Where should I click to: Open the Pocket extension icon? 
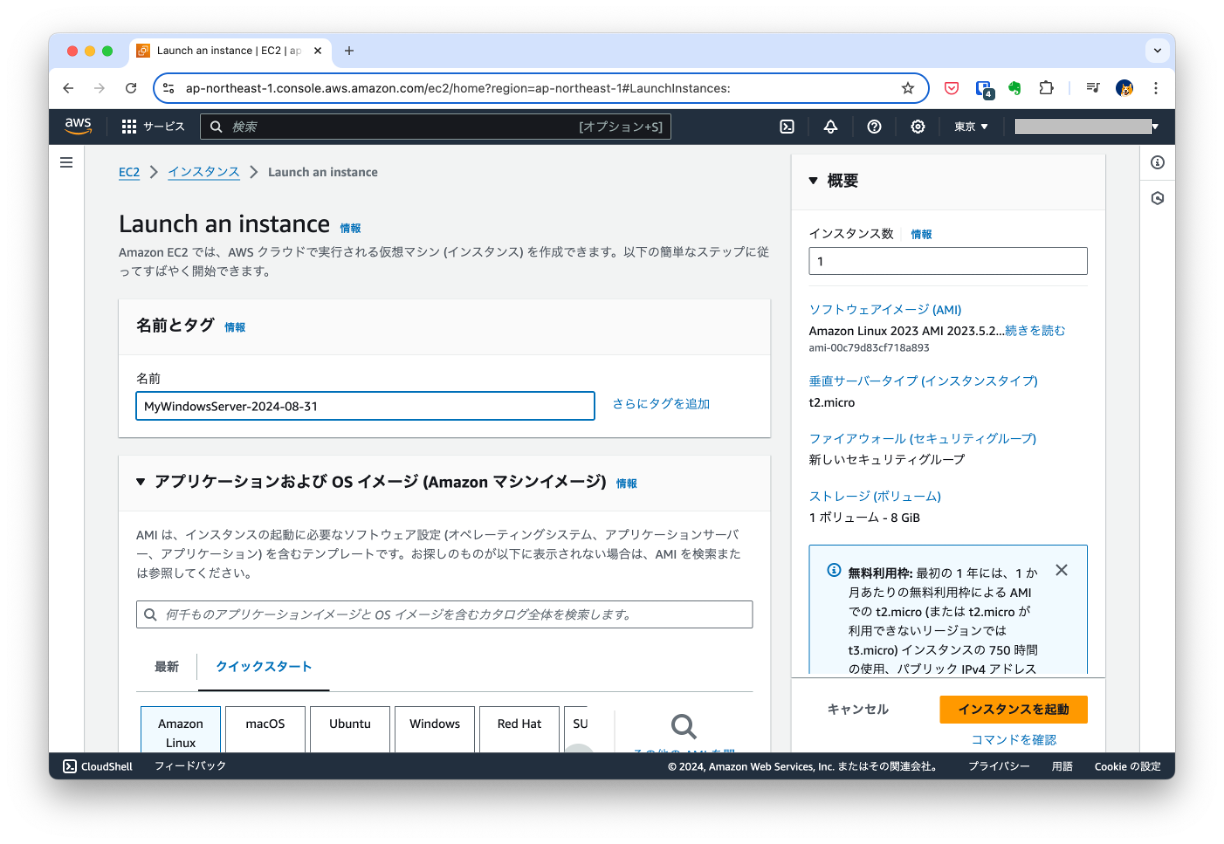[x=952, y=88]
